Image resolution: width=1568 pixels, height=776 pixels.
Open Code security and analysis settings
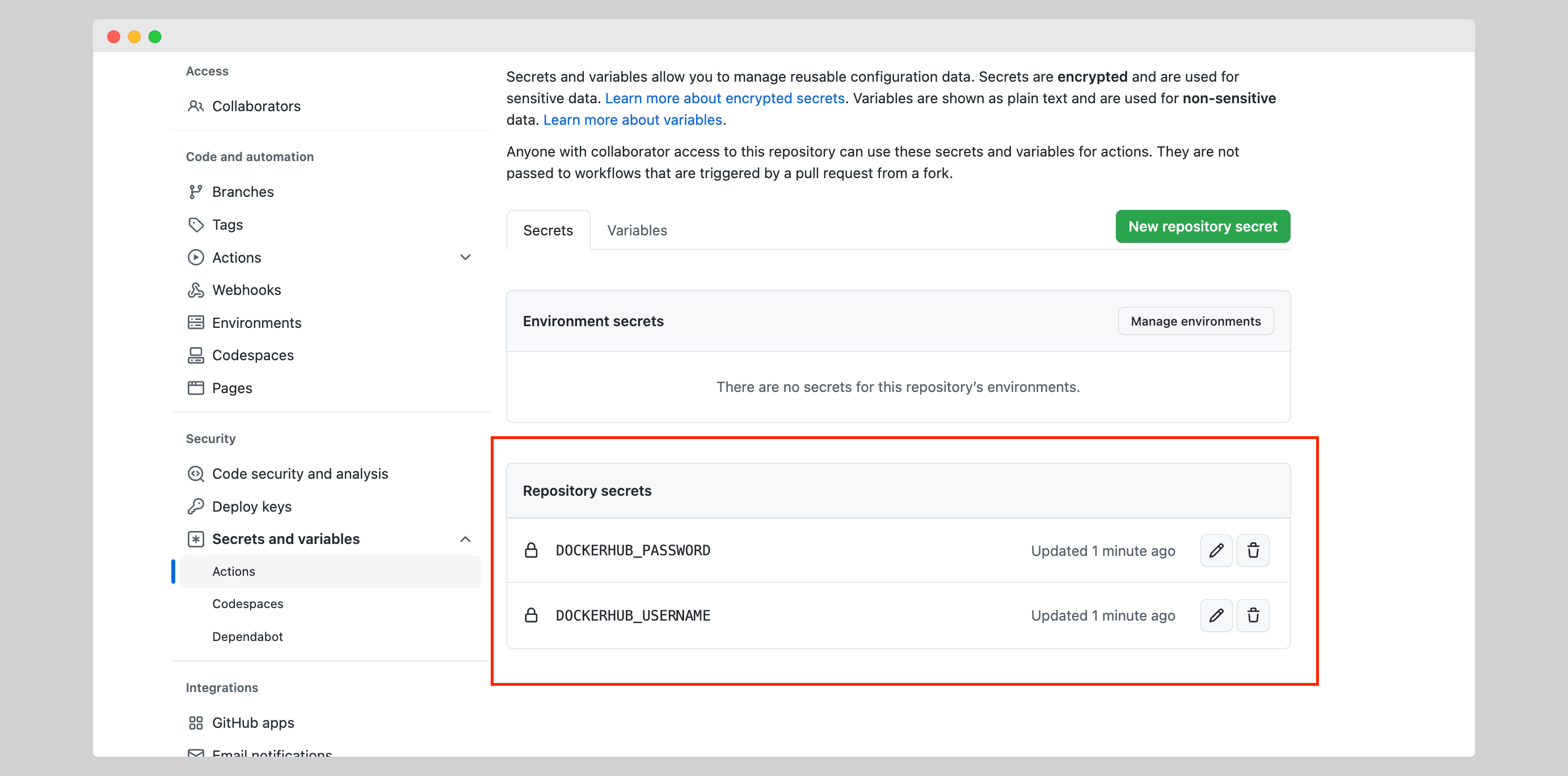(300, 474)
